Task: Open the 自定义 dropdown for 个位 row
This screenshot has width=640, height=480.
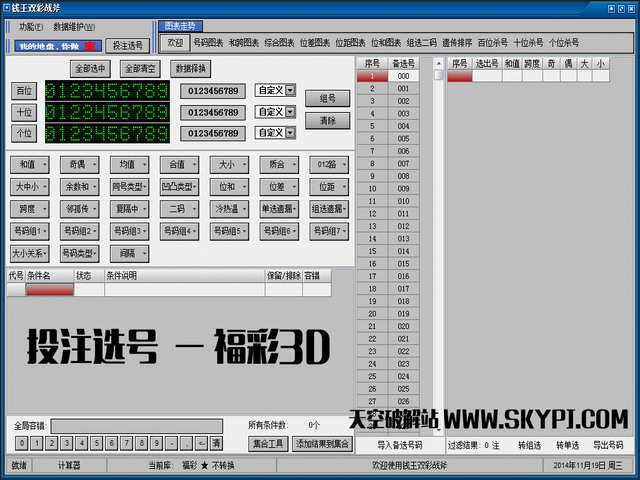Action: pos(290,133)
